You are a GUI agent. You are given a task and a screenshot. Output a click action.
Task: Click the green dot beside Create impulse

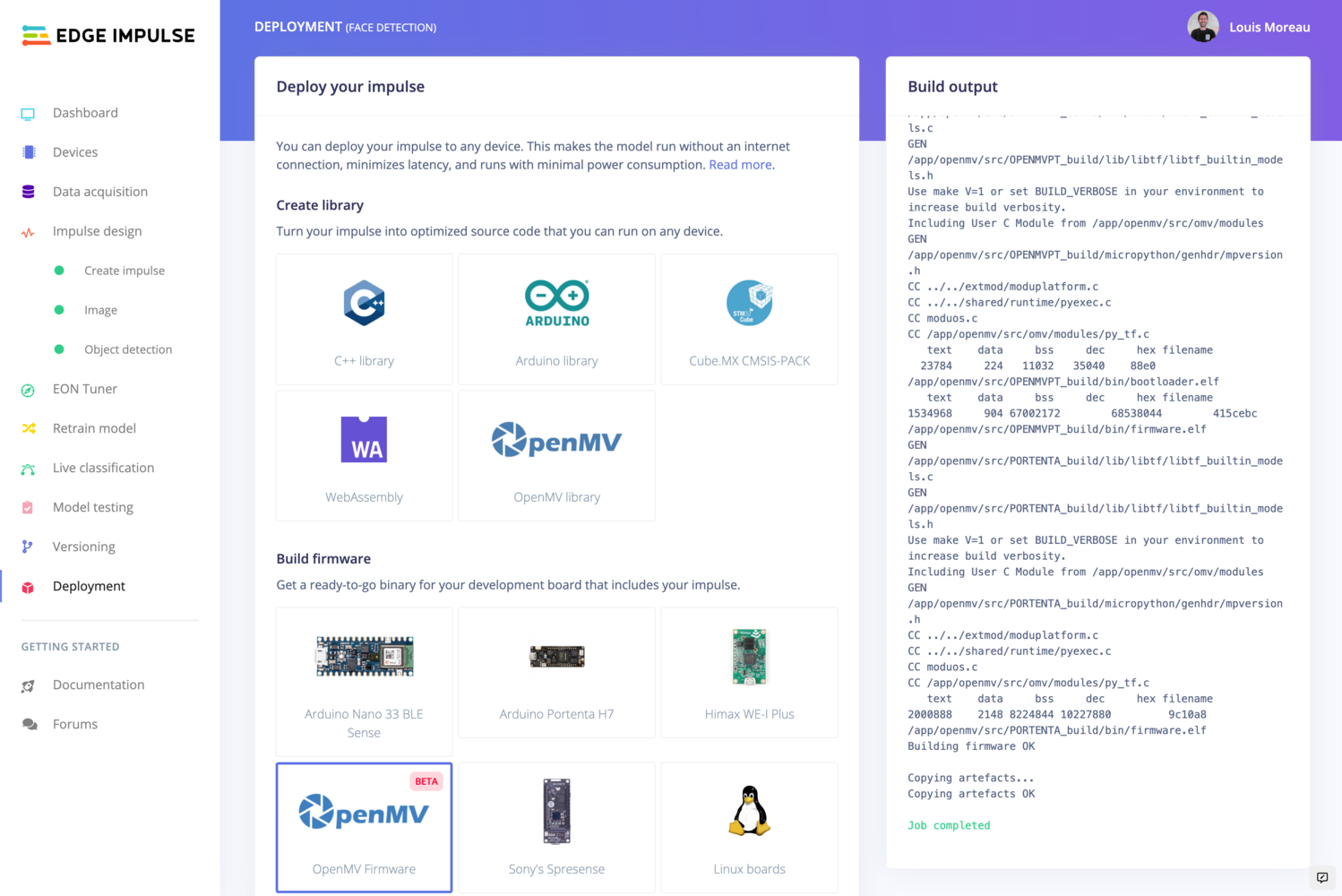[x=59, y=271]
